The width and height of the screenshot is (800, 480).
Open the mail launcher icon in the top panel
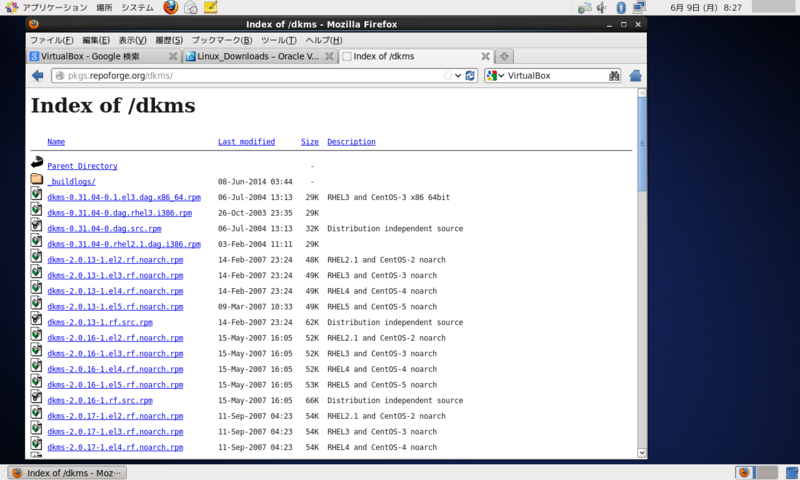click(x=191, y=7)
